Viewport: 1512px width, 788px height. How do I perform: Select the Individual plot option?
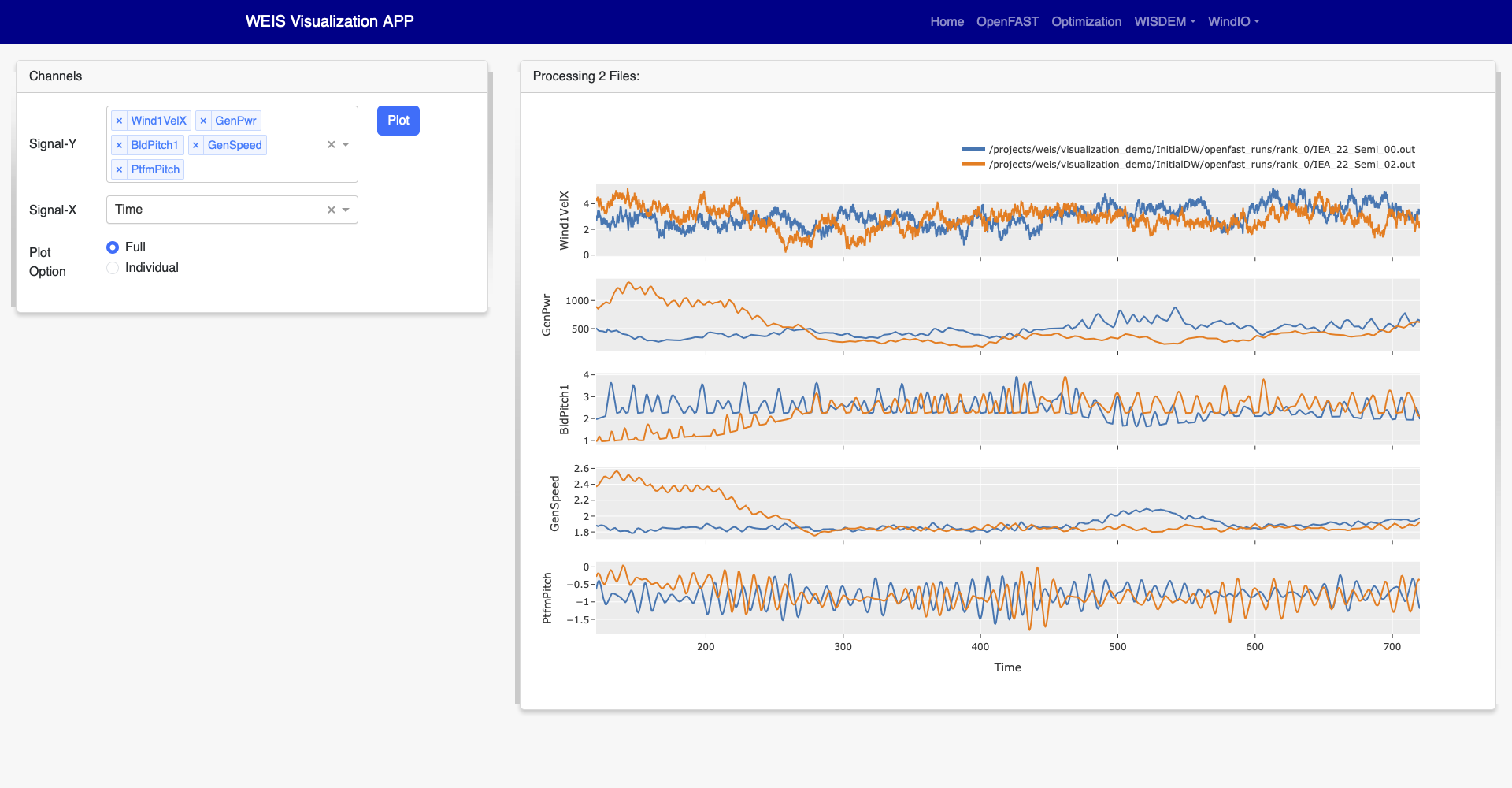[113, 268]
